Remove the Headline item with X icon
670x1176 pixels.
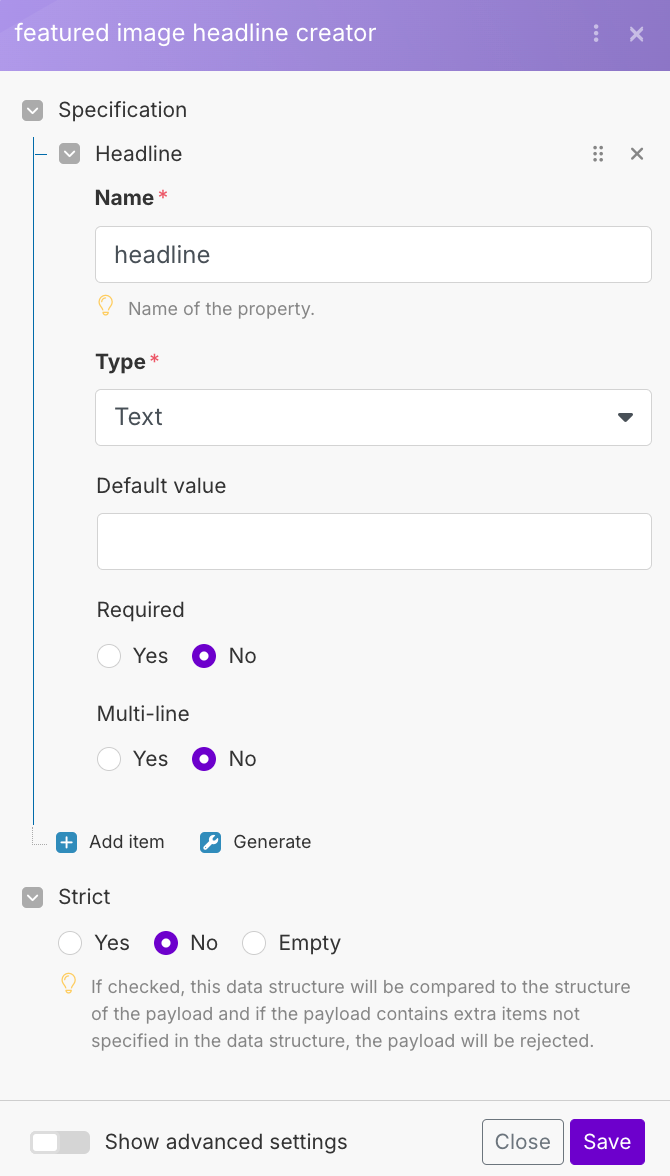636,154
